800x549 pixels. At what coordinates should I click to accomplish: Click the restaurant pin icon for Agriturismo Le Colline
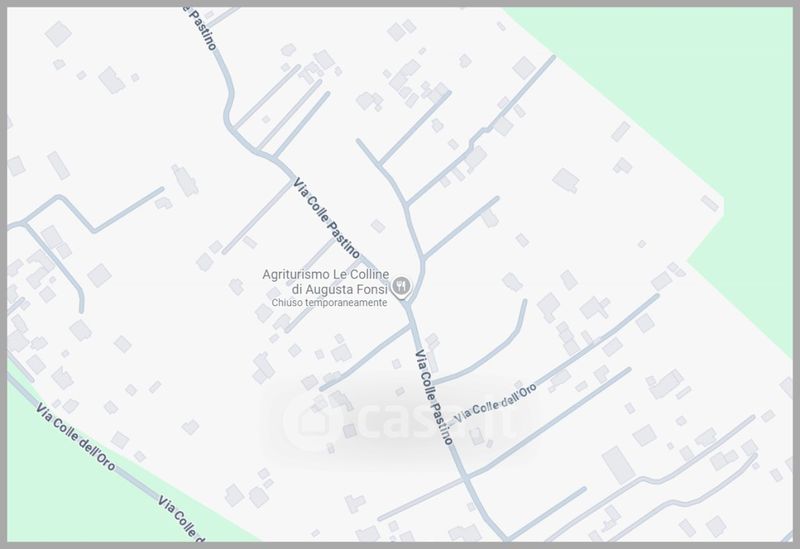point(402,287)
